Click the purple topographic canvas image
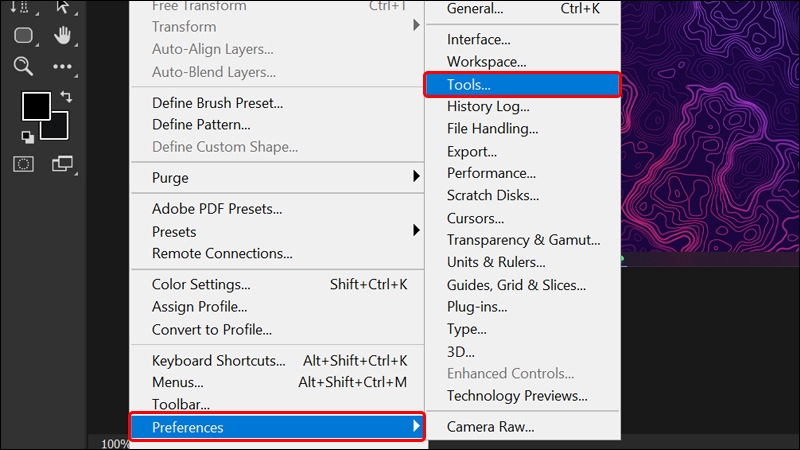The image size is (800, 450). click(x=710, y=126)
